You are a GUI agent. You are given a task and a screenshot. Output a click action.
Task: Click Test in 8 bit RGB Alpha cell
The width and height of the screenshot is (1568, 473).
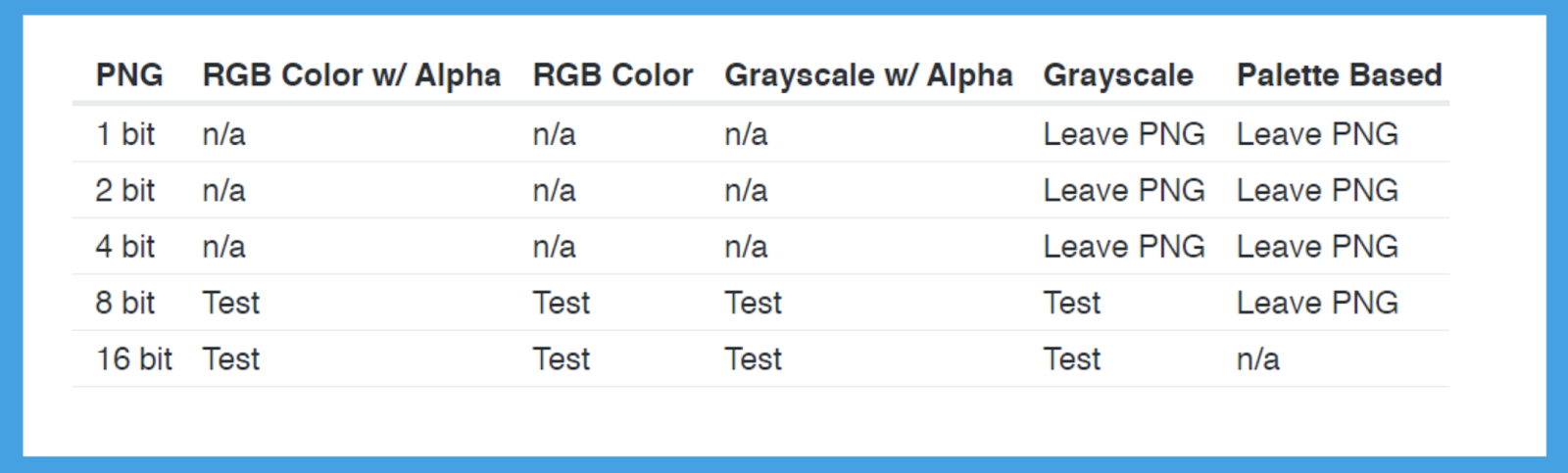pyautogui.click(x=231, y=303)
